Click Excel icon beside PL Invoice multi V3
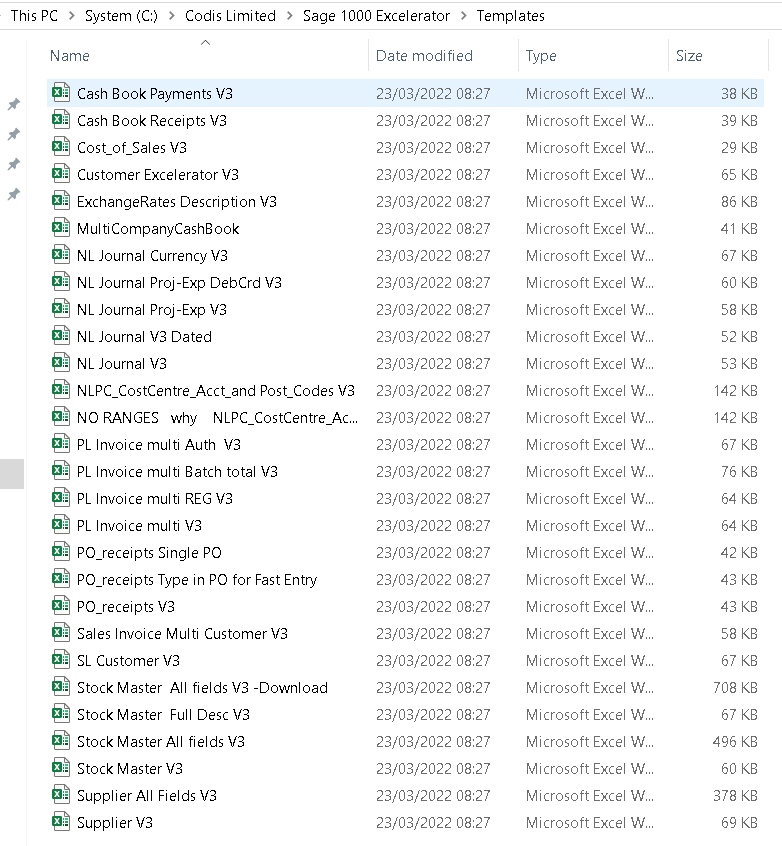This screenshot has width=782, height=846. tap(60, 524)
